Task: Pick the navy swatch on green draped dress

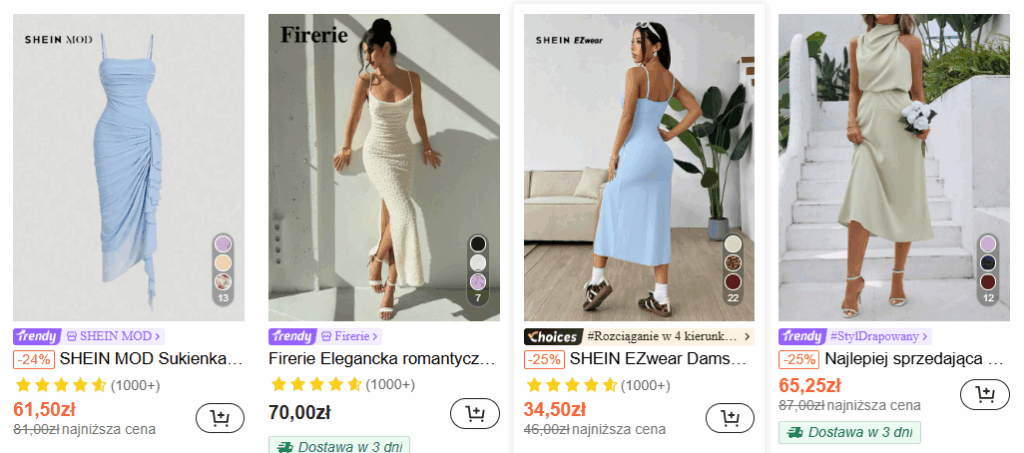Action: [x=987, y=263]
